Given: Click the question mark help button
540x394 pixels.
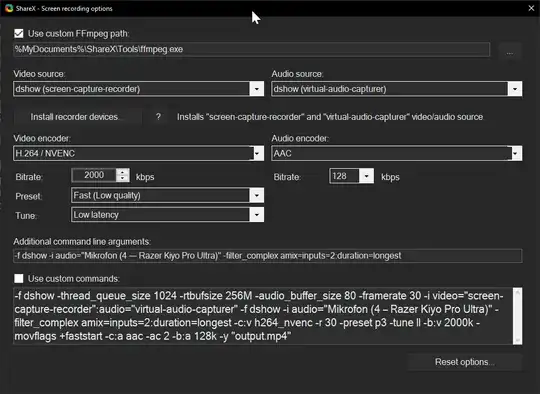Looking at the screenshot, I should [x=158, y=117].
